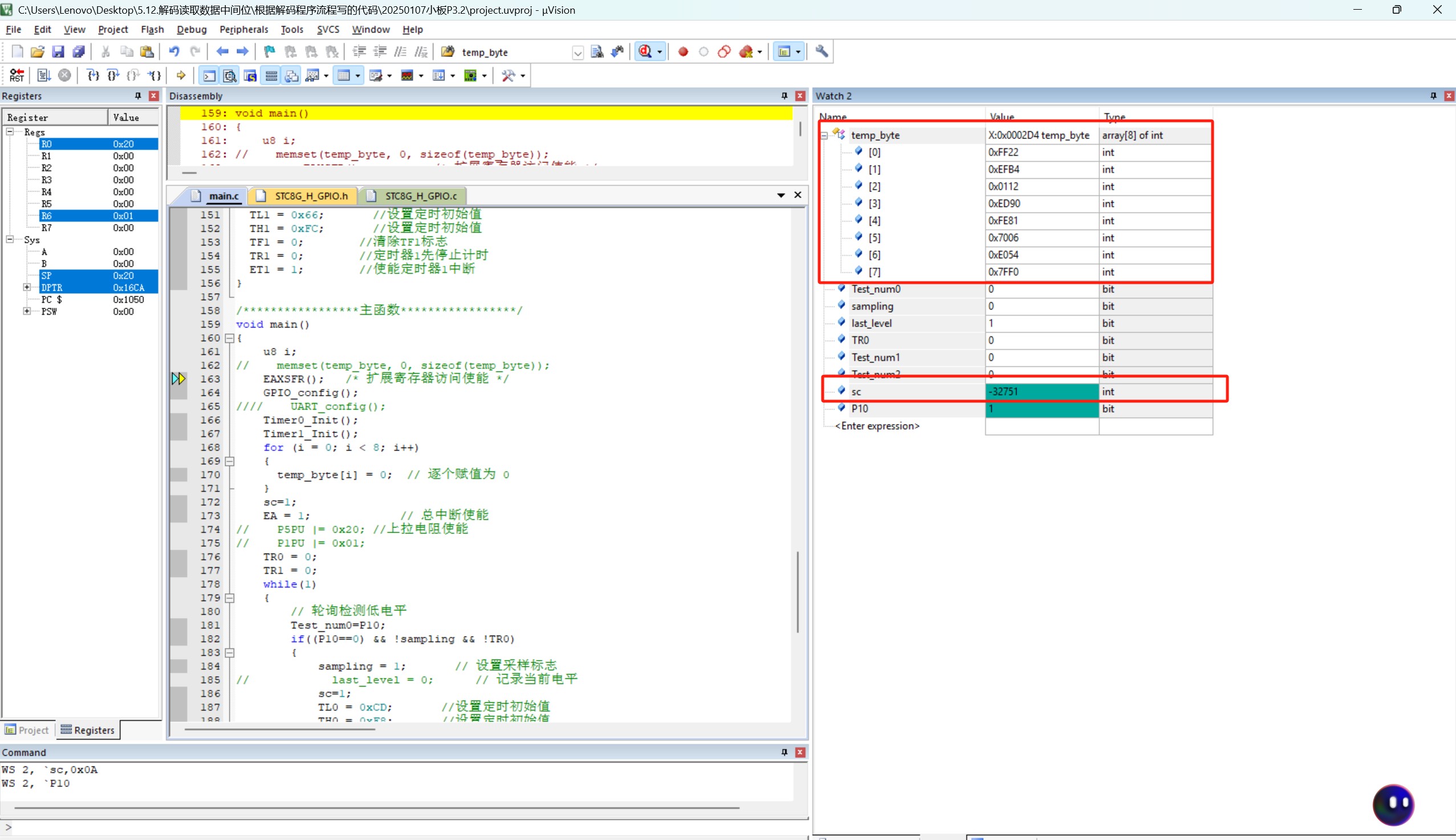Viewport: 1456px width, 840px height.
Task: Click the Serial Windows toolbar icon
Action: point(376,76)
